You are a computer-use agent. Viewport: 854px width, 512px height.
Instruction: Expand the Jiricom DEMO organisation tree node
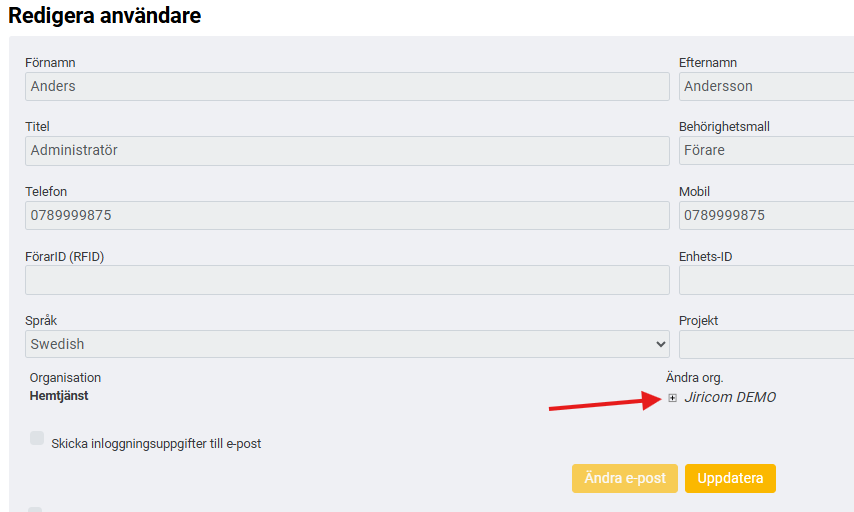point(672,398)
